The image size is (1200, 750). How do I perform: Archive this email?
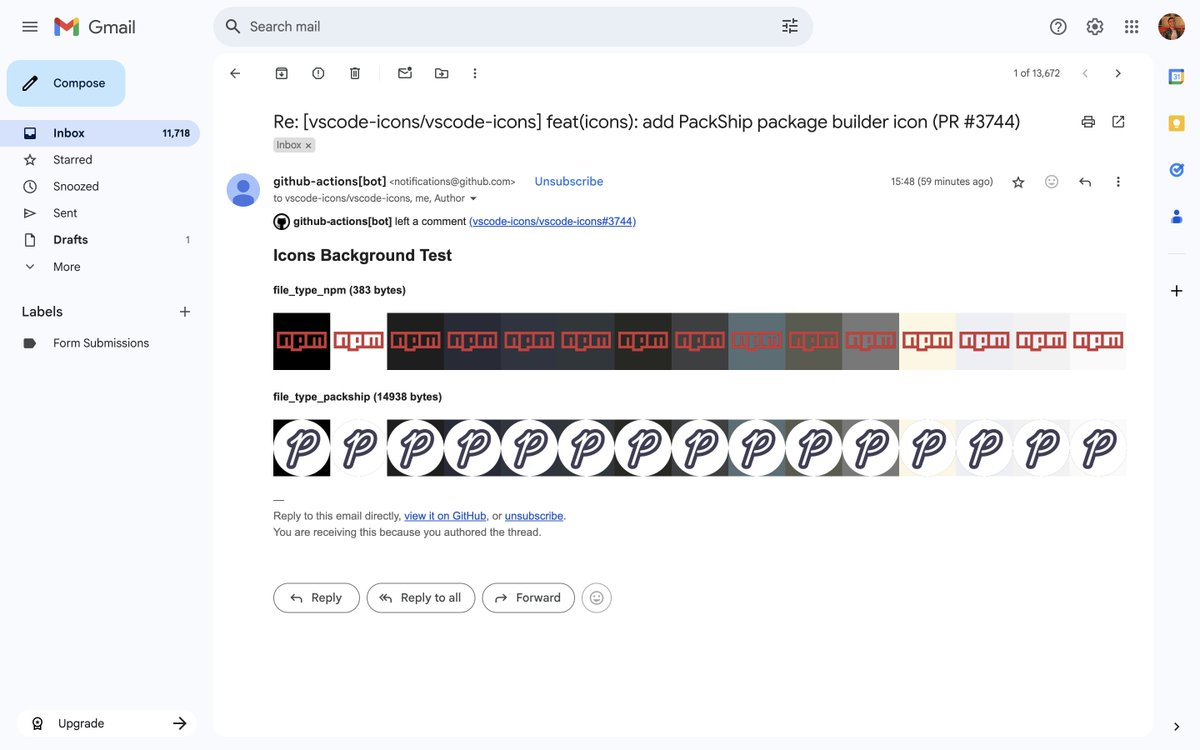click(x=282, y=73)
